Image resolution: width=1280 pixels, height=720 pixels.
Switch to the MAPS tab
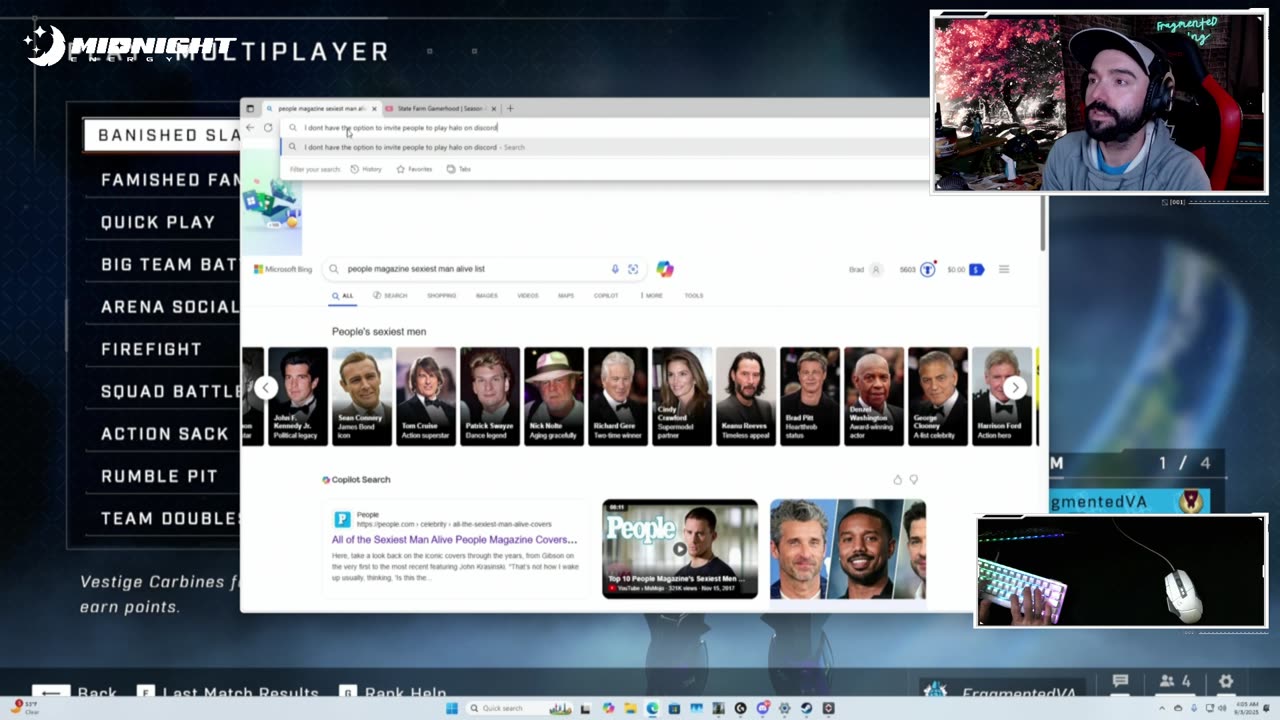point(566,296)
